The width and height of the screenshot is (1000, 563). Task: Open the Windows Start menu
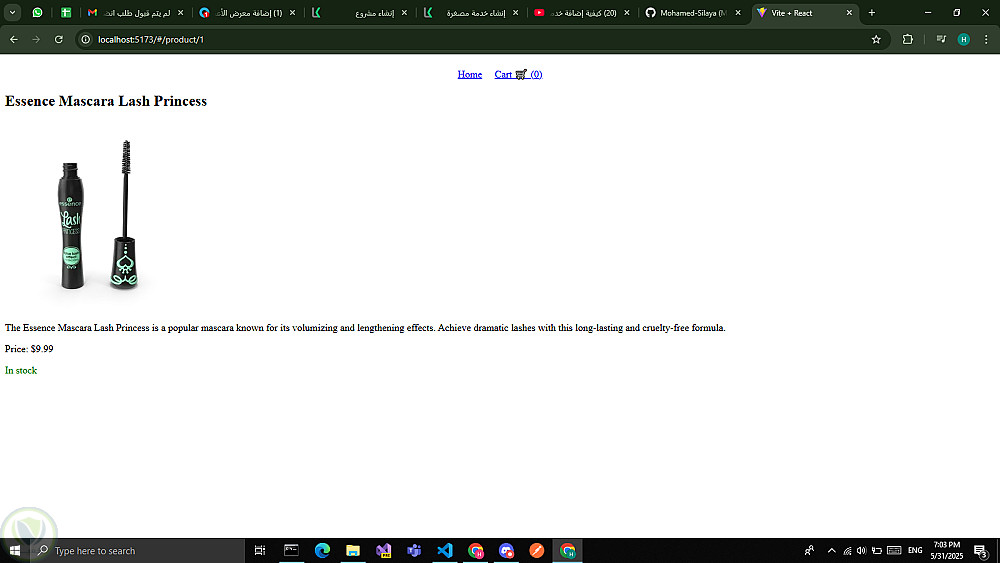tap(15, 550)
